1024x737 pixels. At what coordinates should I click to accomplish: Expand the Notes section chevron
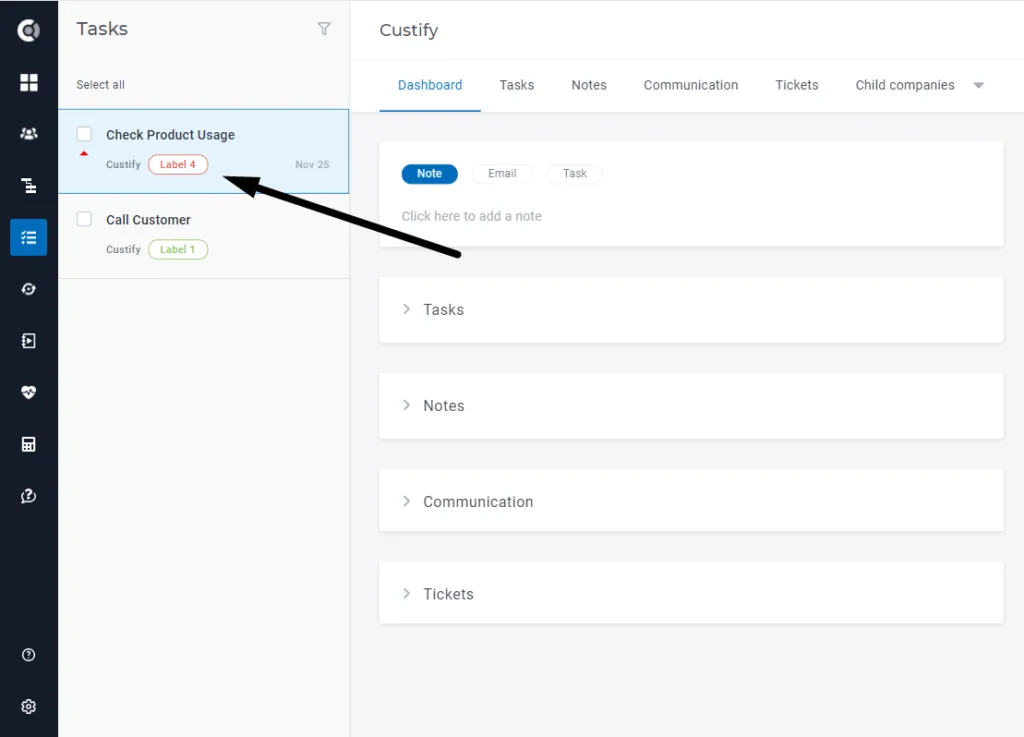pos(406,405)
